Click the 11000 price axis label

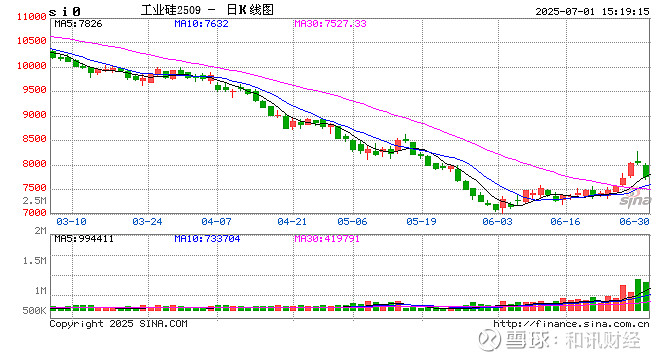[x=32, y=17]
